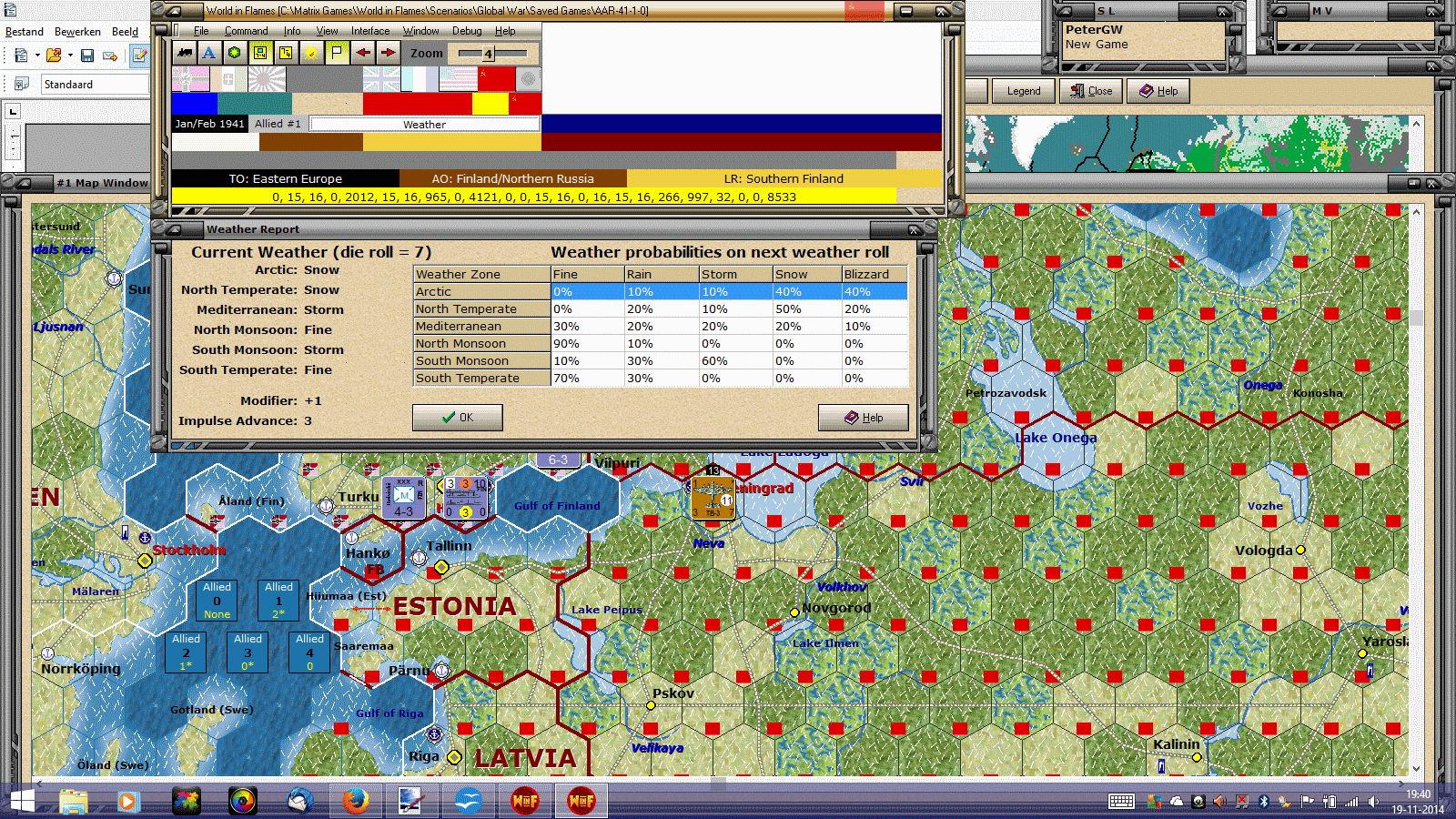This screenshot has height=819, width=1456.
Task: Click OK in the Weather Report dialog
Action: pos(457,418)
